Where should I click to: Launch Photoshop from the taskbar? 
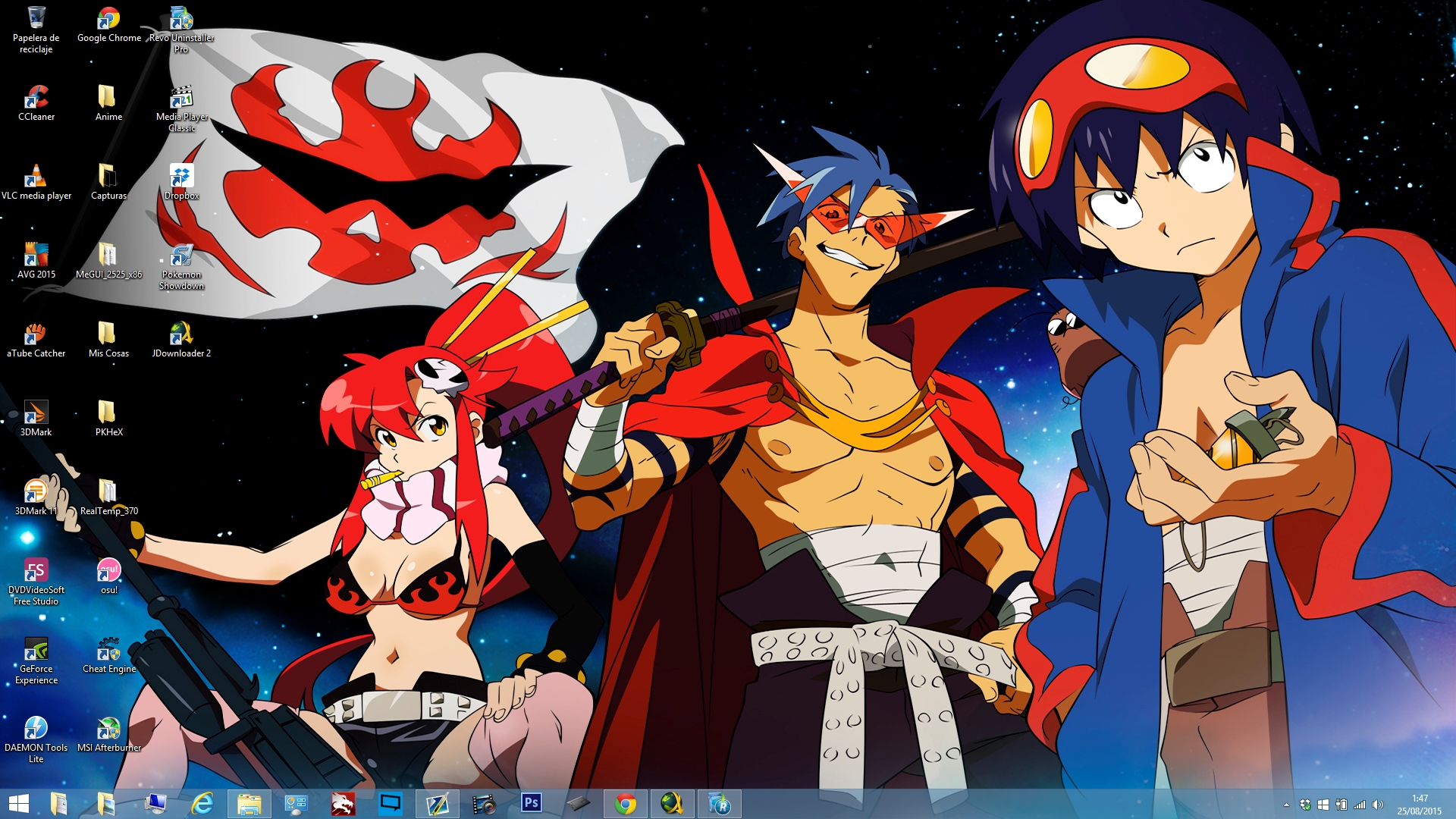[532, 804]
